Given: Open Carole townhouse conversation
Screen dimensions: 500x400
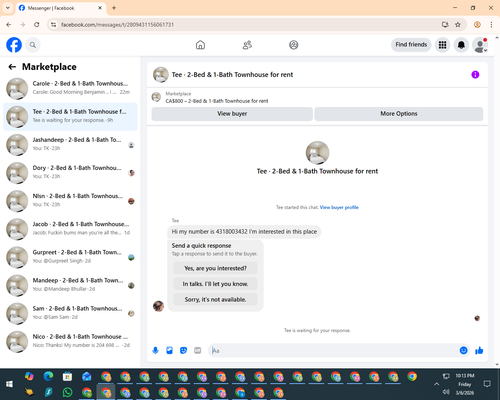Looking at the screenshot, I should pyautogui.click(x=70, y=88).
